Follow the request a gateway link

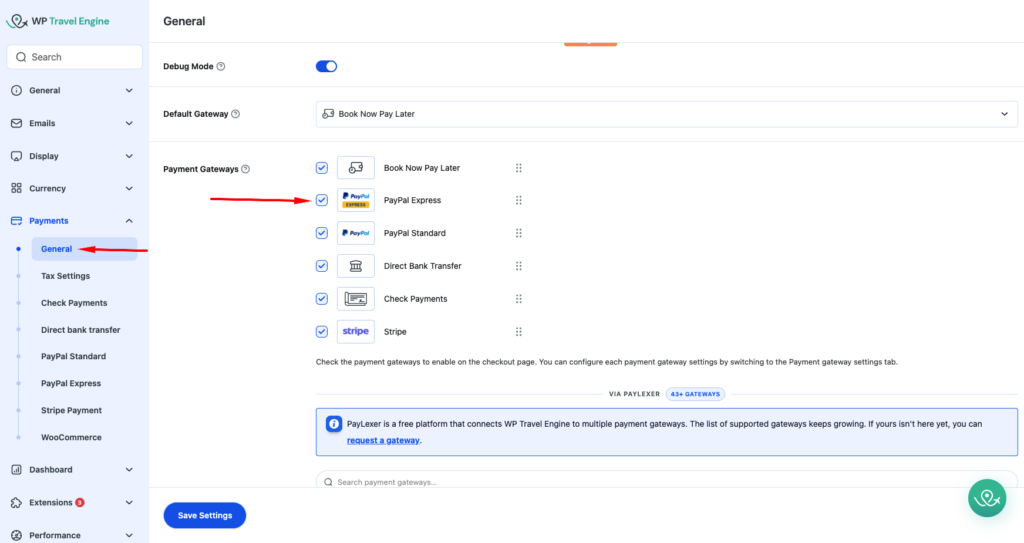point(383,440)
